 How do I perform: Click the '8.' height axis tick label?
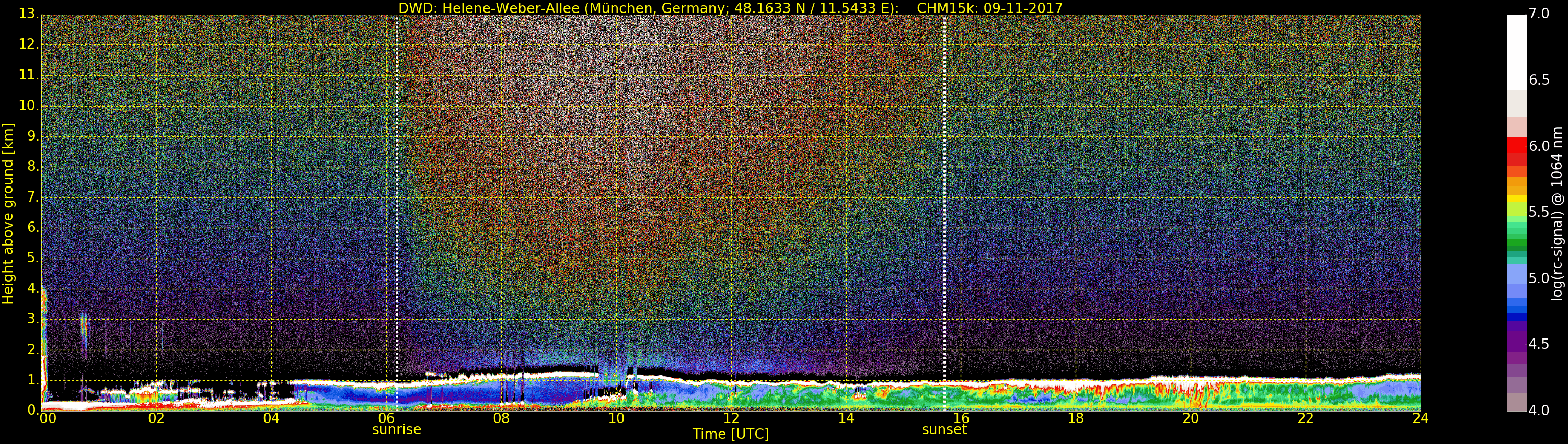pyautogui.click(x=33, y=167)
